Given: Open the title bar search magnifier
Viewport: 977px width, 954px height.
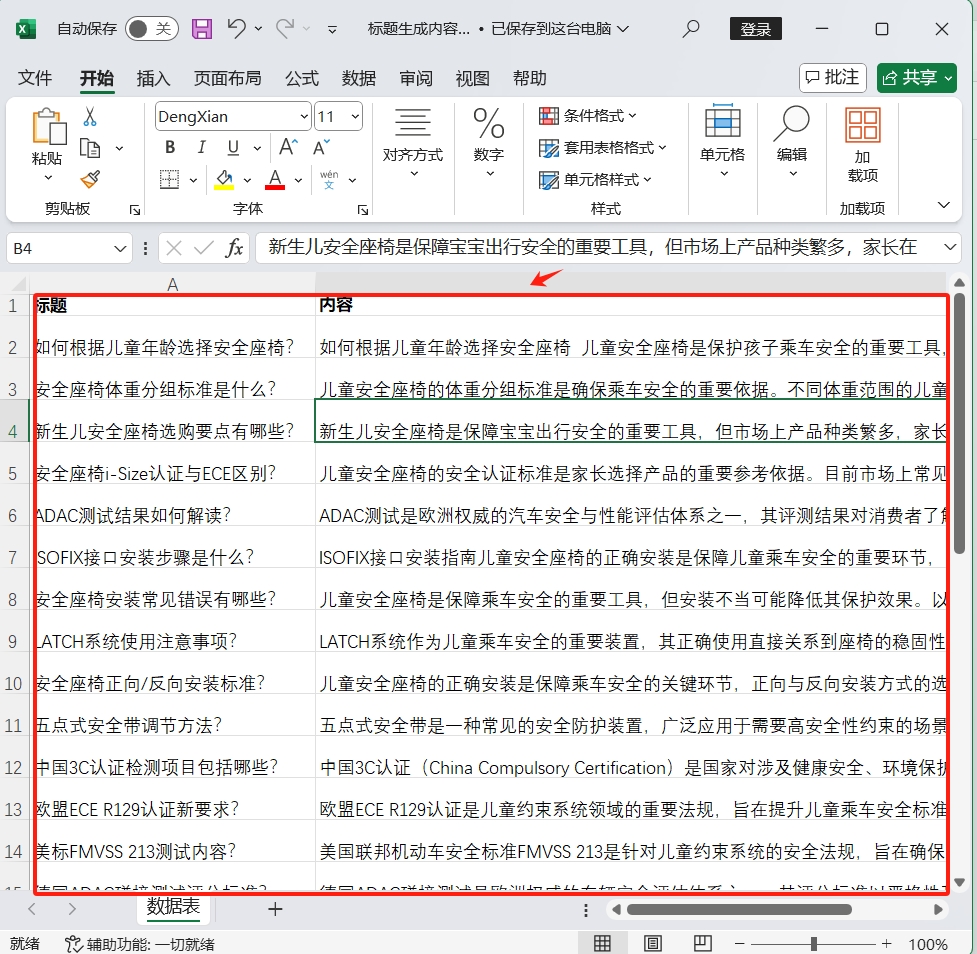Looking at the screenshot, I should click(x=690, y=29).
